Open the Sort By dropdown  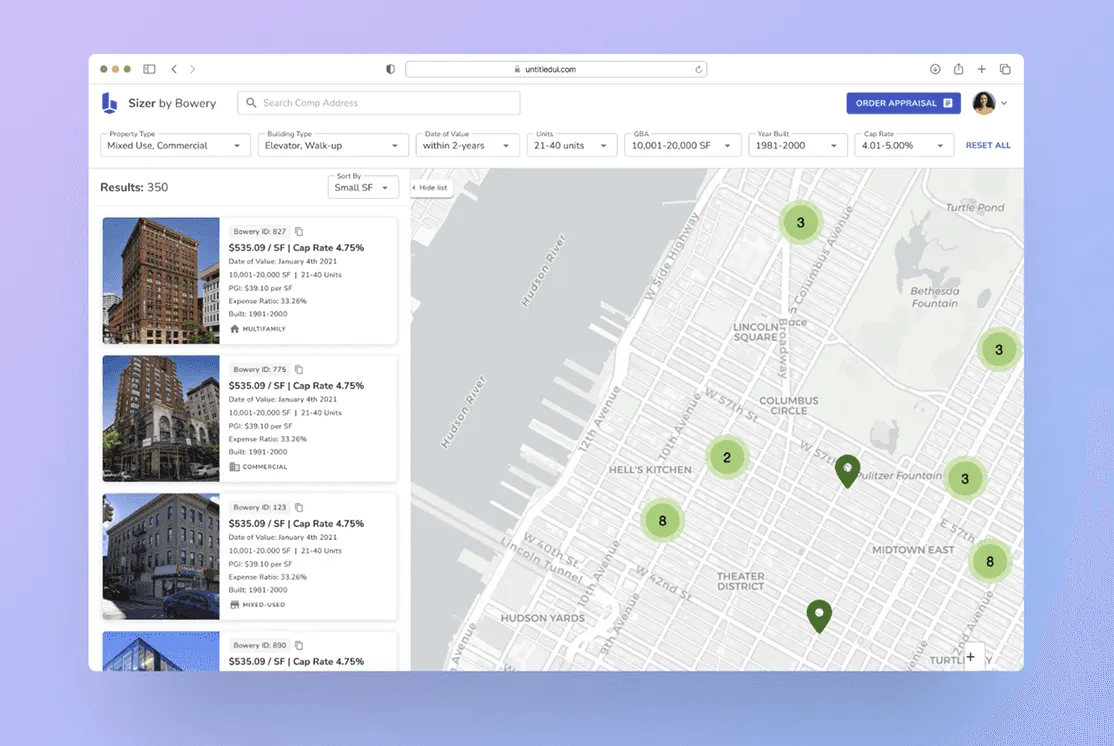(362, 187)
